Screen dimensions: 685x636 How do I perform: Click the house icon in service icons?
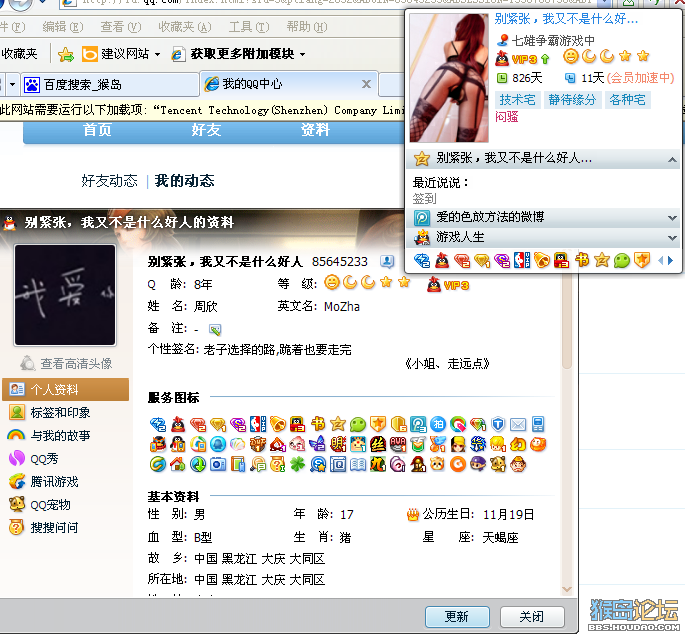[x=177, y=464]
